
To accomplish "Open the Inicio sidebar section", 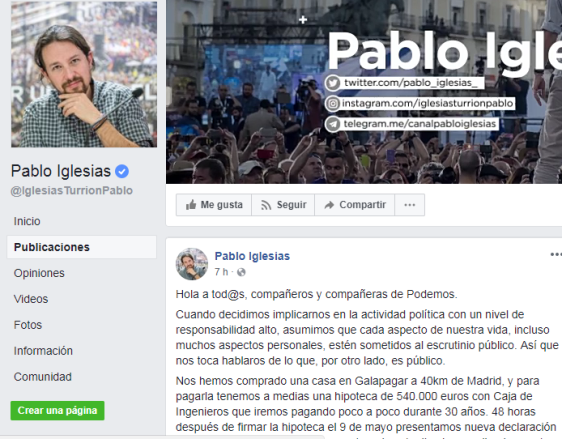I will tap(27, 221).
